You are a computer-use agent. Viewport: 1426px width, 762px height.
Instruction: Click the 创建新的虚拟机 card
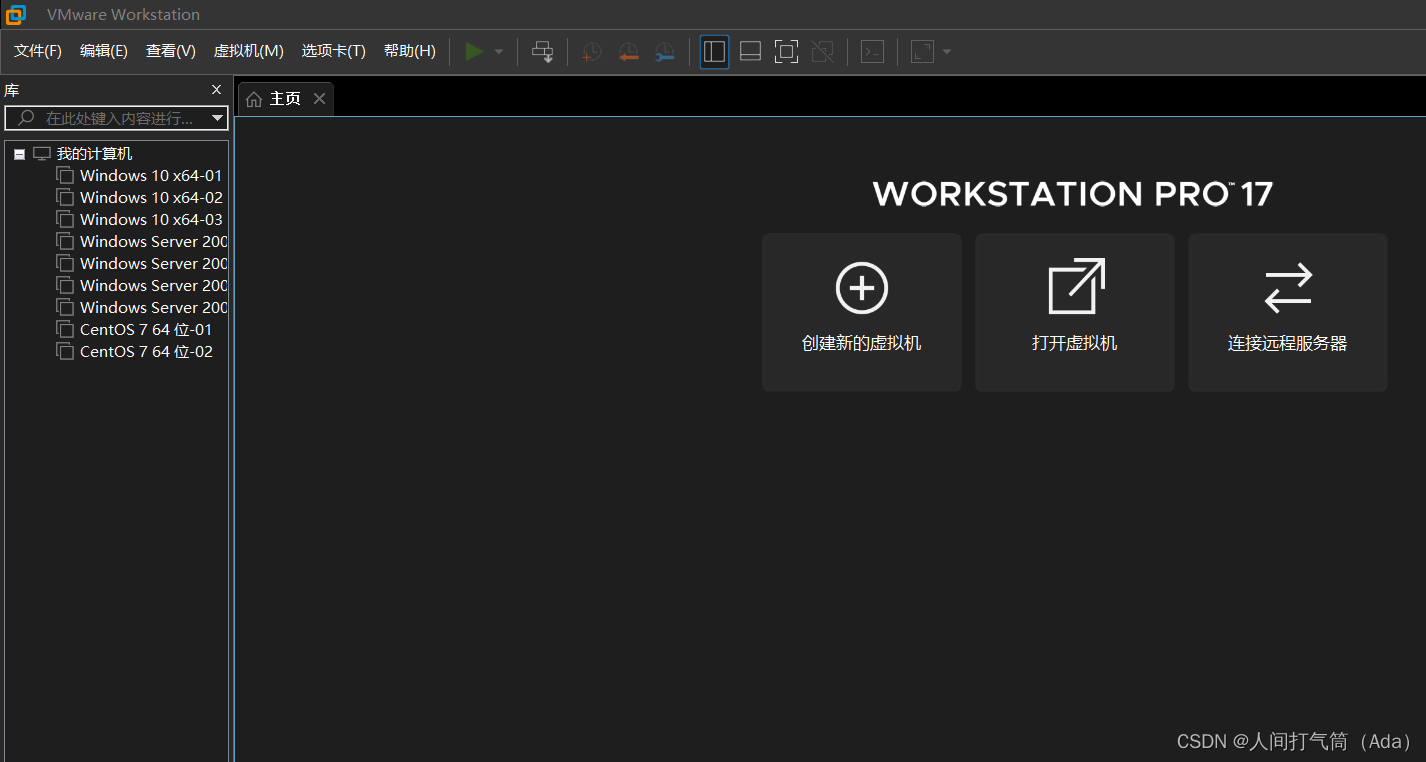[862, 312]
